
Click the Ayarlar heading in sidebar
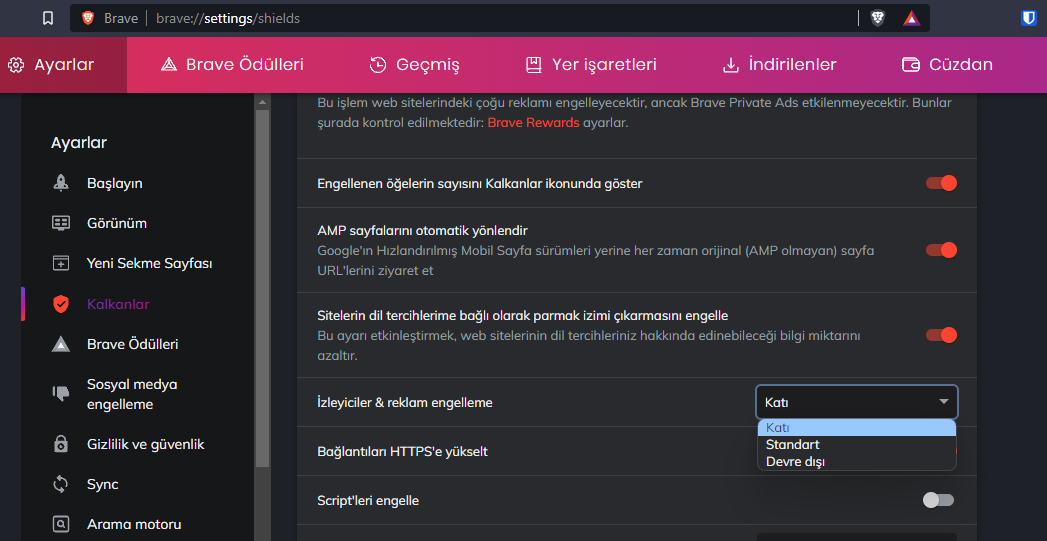click(79, 142)
